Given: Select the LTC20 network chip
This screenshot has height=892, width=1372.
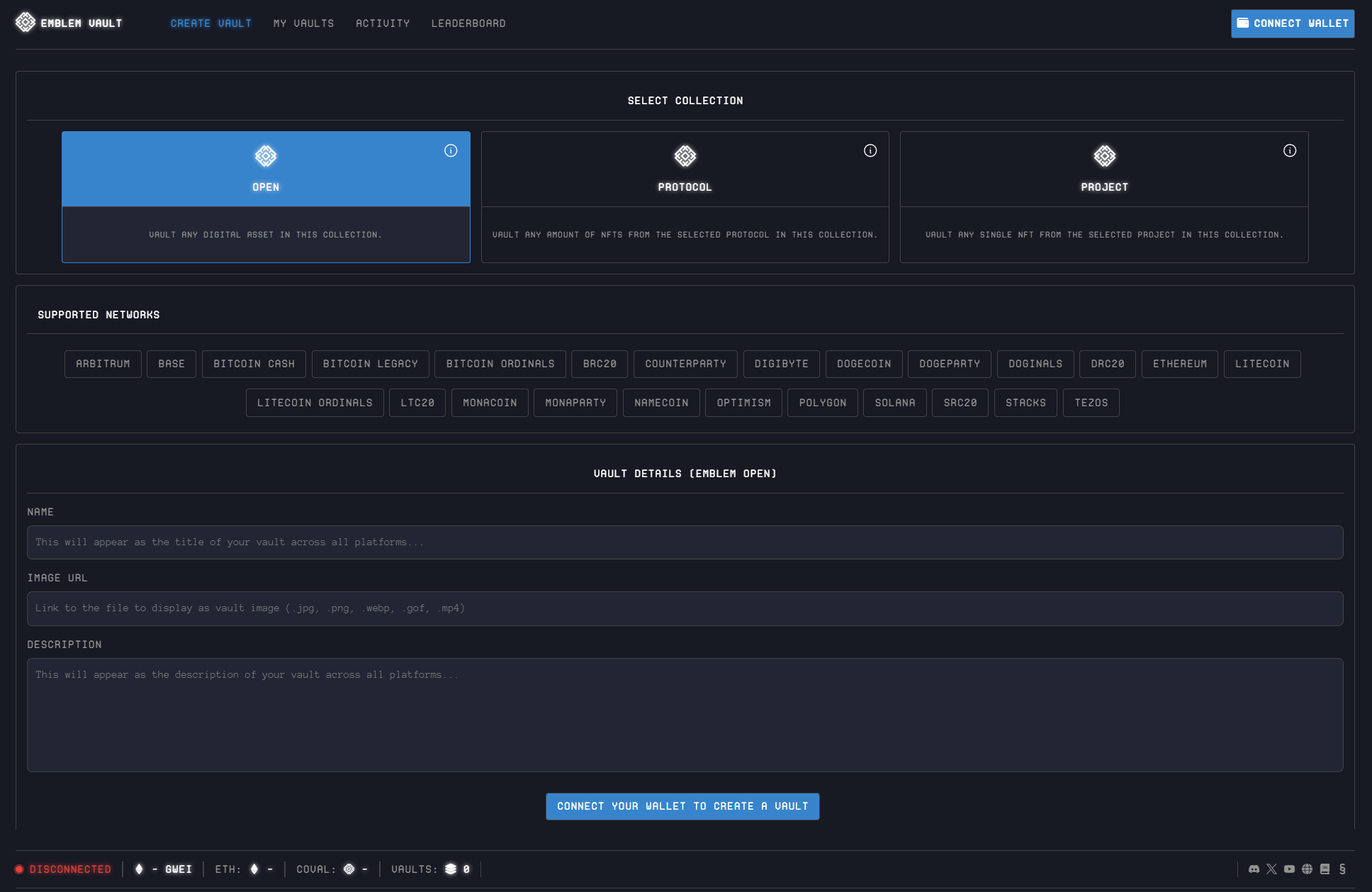Looking at the screenshot, I should [x=417, y=403].
